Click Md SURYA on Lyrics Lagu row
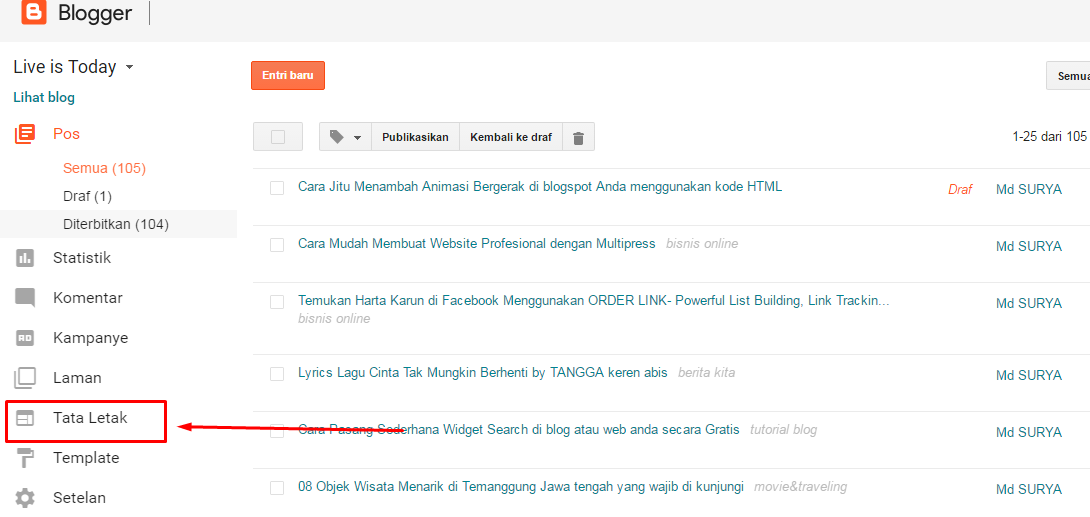This screenshot has height=517, width=1090. (x=1029, y=375)
